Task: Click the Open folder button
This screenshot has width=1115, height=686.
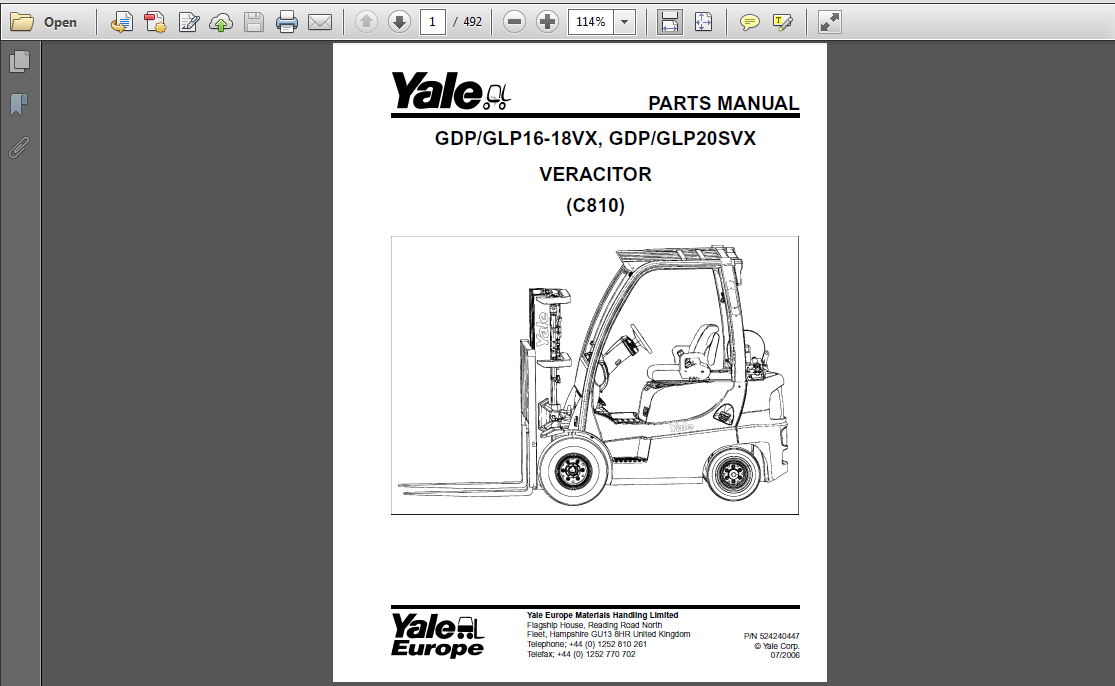Action: point(43,22)
